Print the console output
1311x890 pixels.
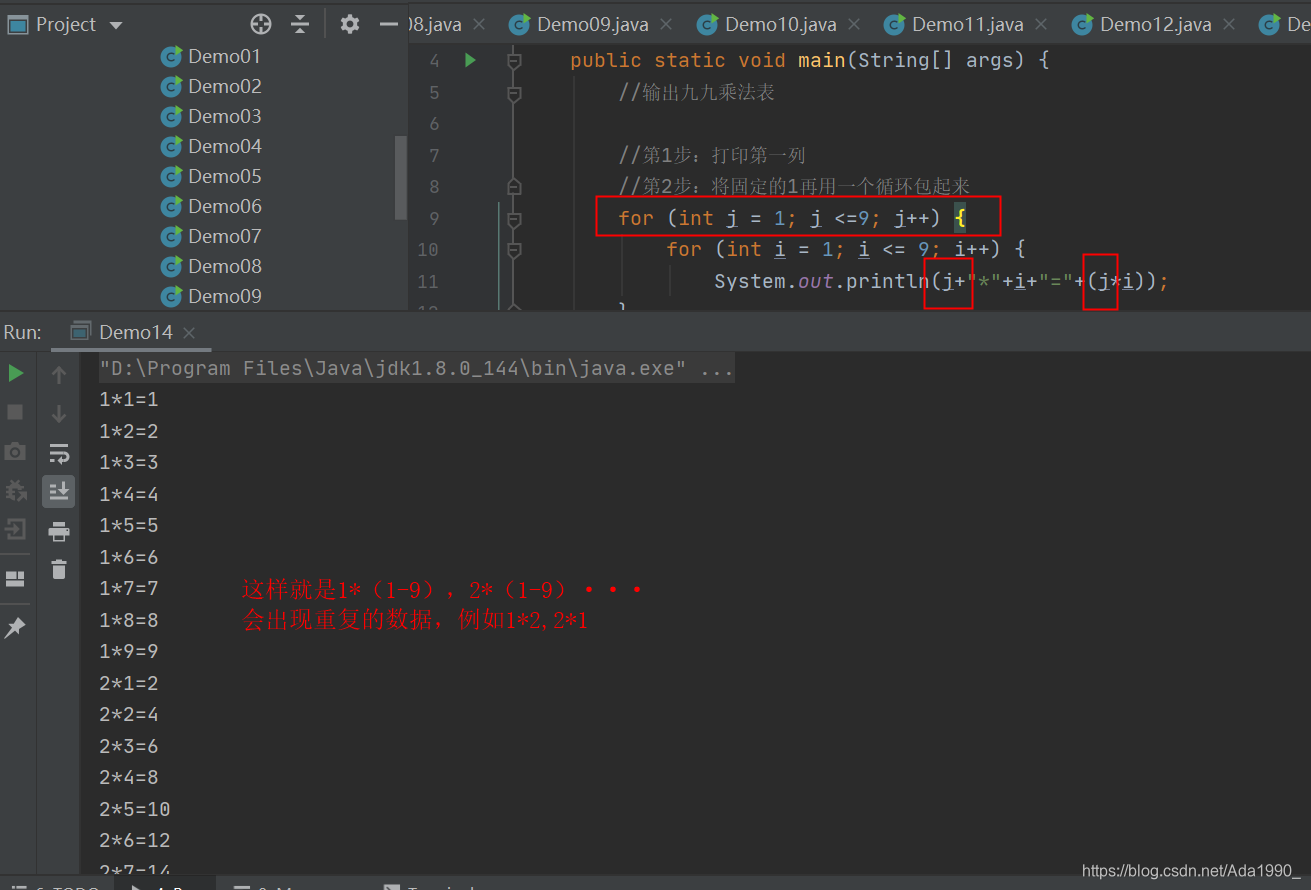tap(59, 531)
